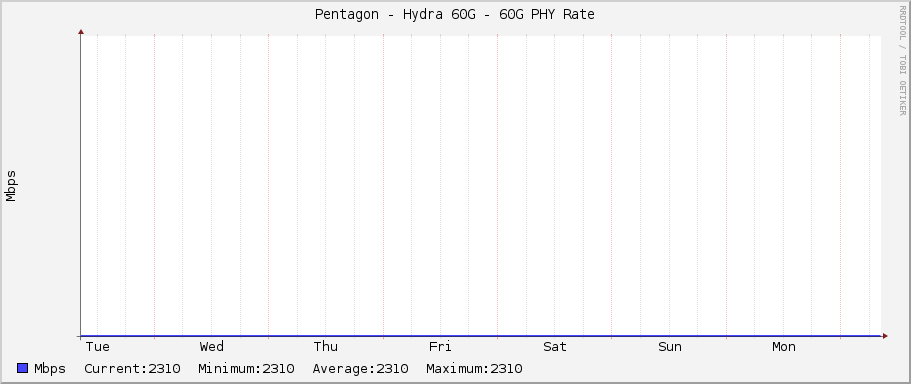Screen dimensions: 911x384
Task: Click the blue Mbps legend color swatch
Action: 23,368
